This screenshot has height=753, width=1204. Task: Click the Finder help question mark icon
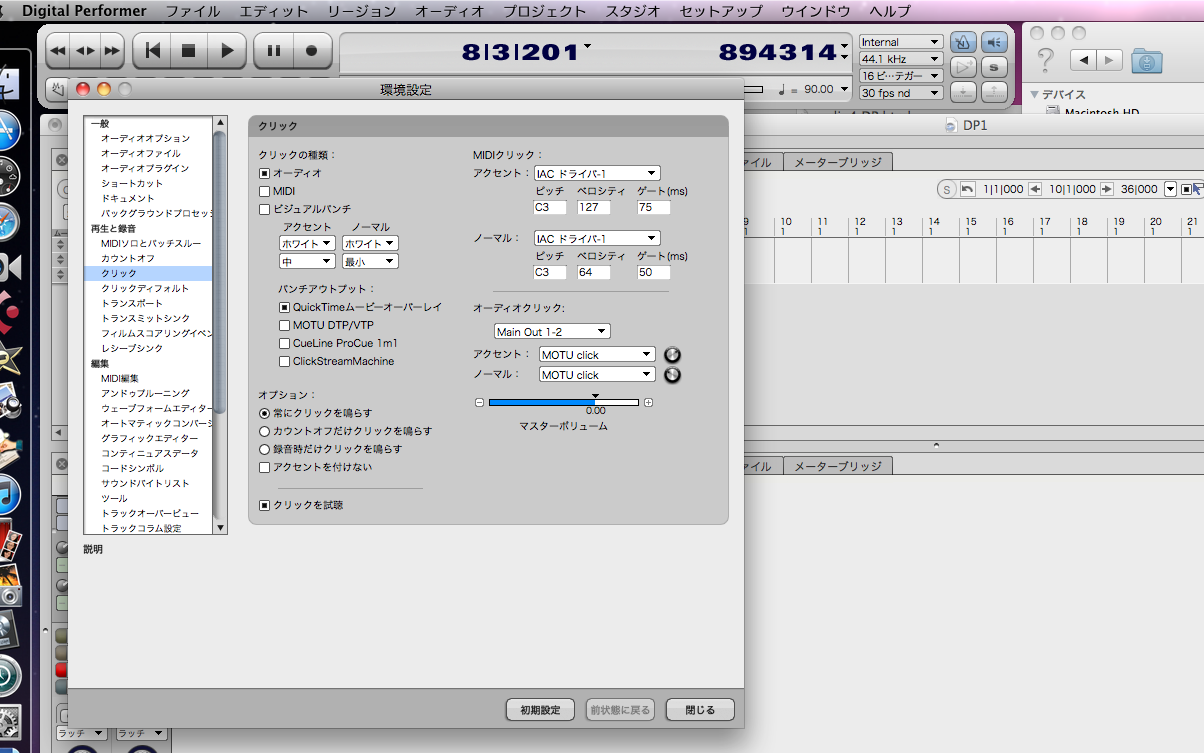1045,60
